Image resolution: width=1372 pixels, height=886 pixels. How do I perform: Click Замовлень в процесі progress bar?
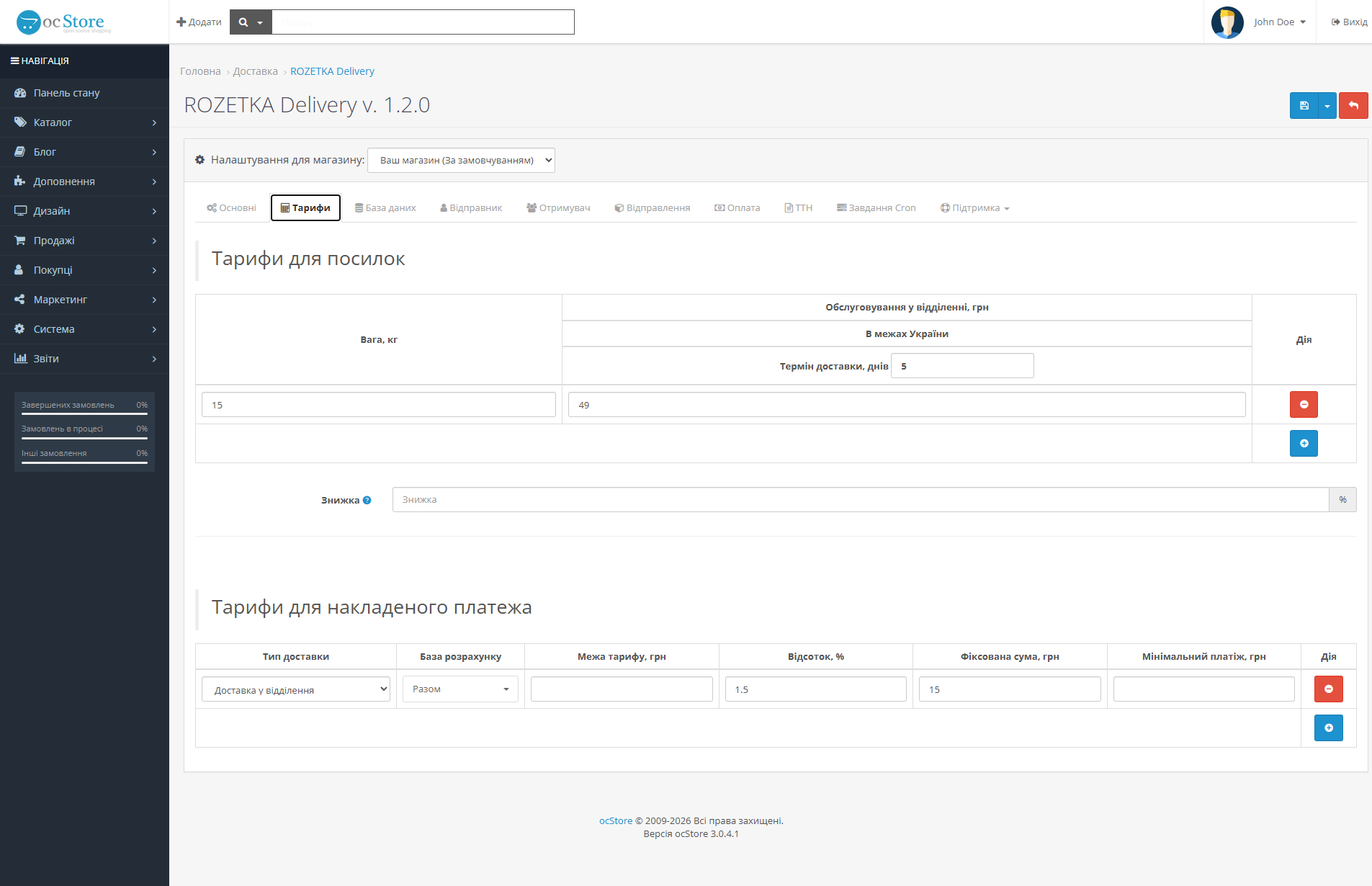click(x=84, y=438)
